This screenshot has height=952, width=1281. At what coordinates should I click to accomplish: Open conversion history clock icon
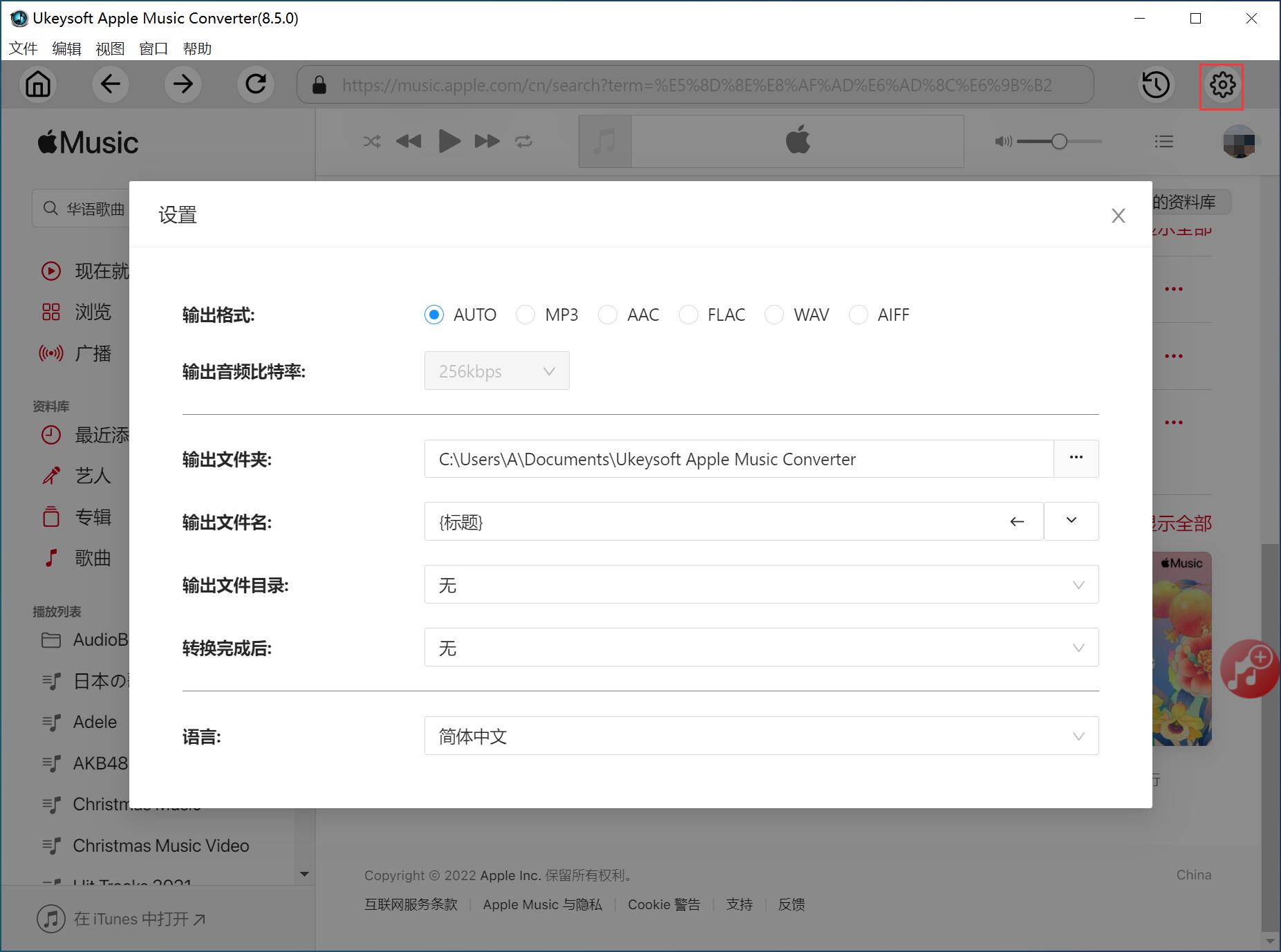1156,85
